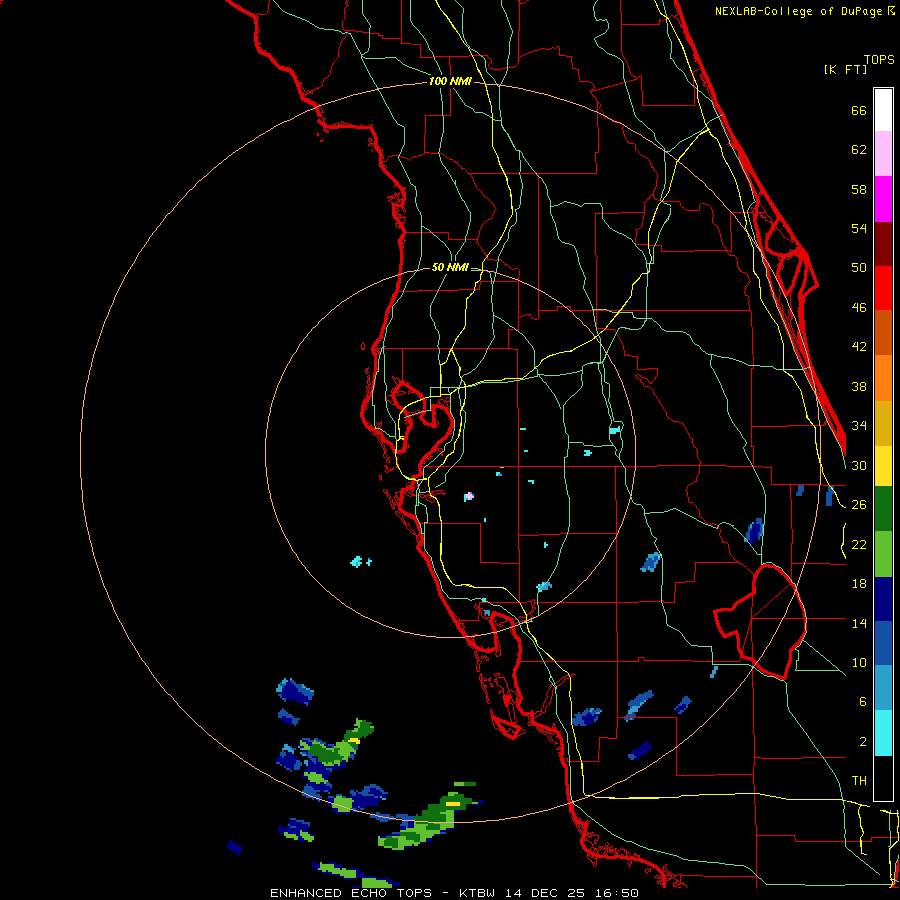Viewport: 900px width, 900px height.
Task: Click the TOPS legend title
Action: click(879, 59)
